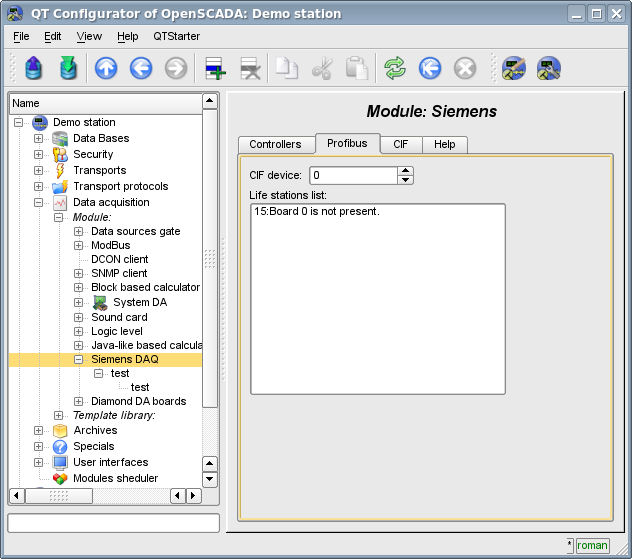The width and height of the screenshot is (632, 559).
Task: Click the CIF device number field
Action: click(x=352, y=175)
